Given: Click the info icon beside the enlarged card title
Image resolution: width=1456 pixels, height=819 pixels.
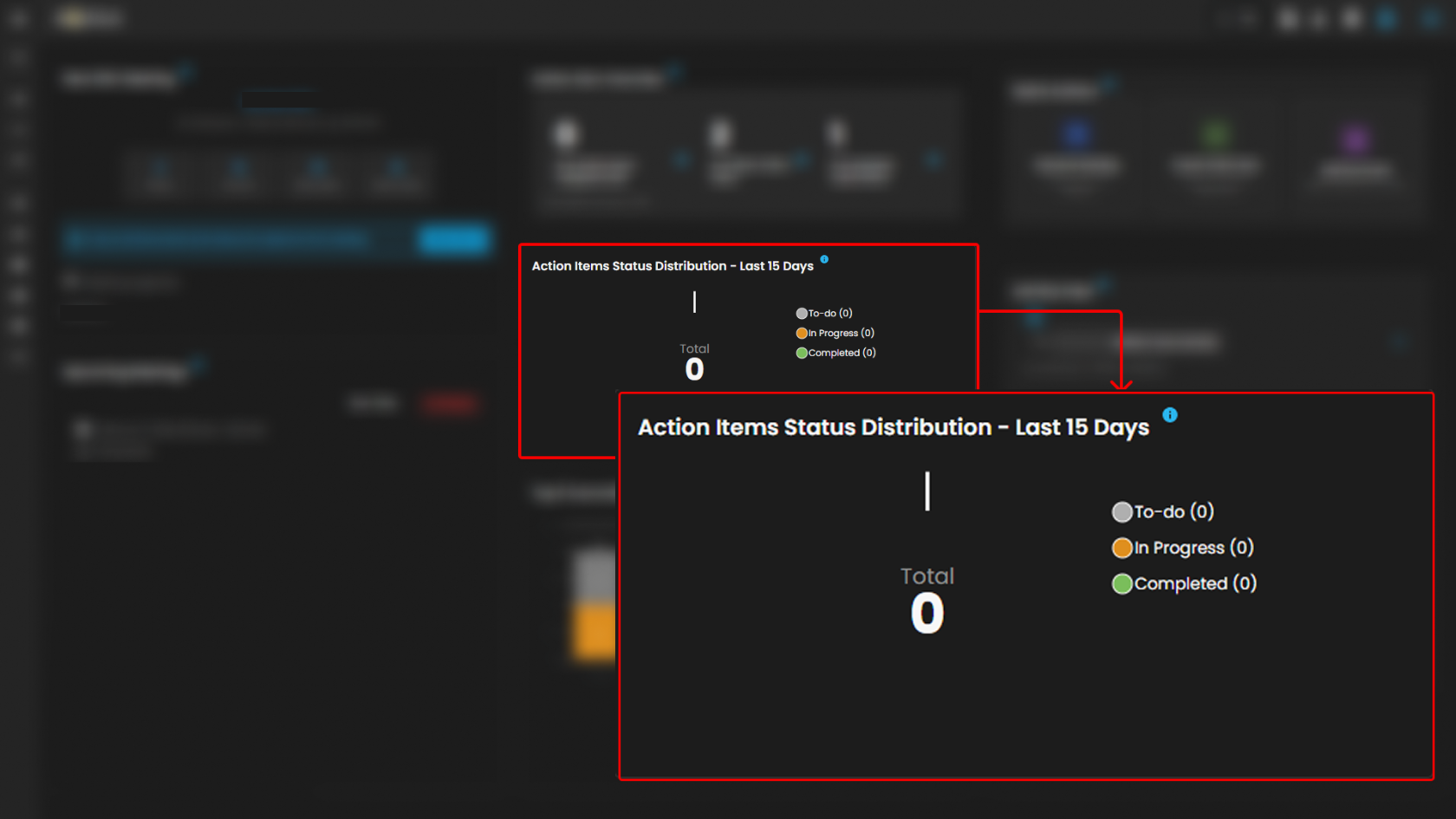Looking at the screenshot, I should pos(1170,415).
